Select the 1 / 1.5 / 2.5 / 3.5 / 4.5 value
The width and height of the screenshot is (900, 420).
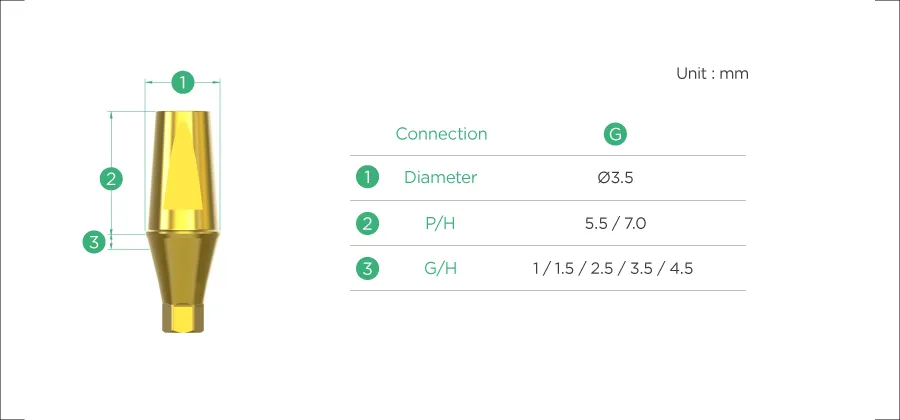[x=613, y=268]
